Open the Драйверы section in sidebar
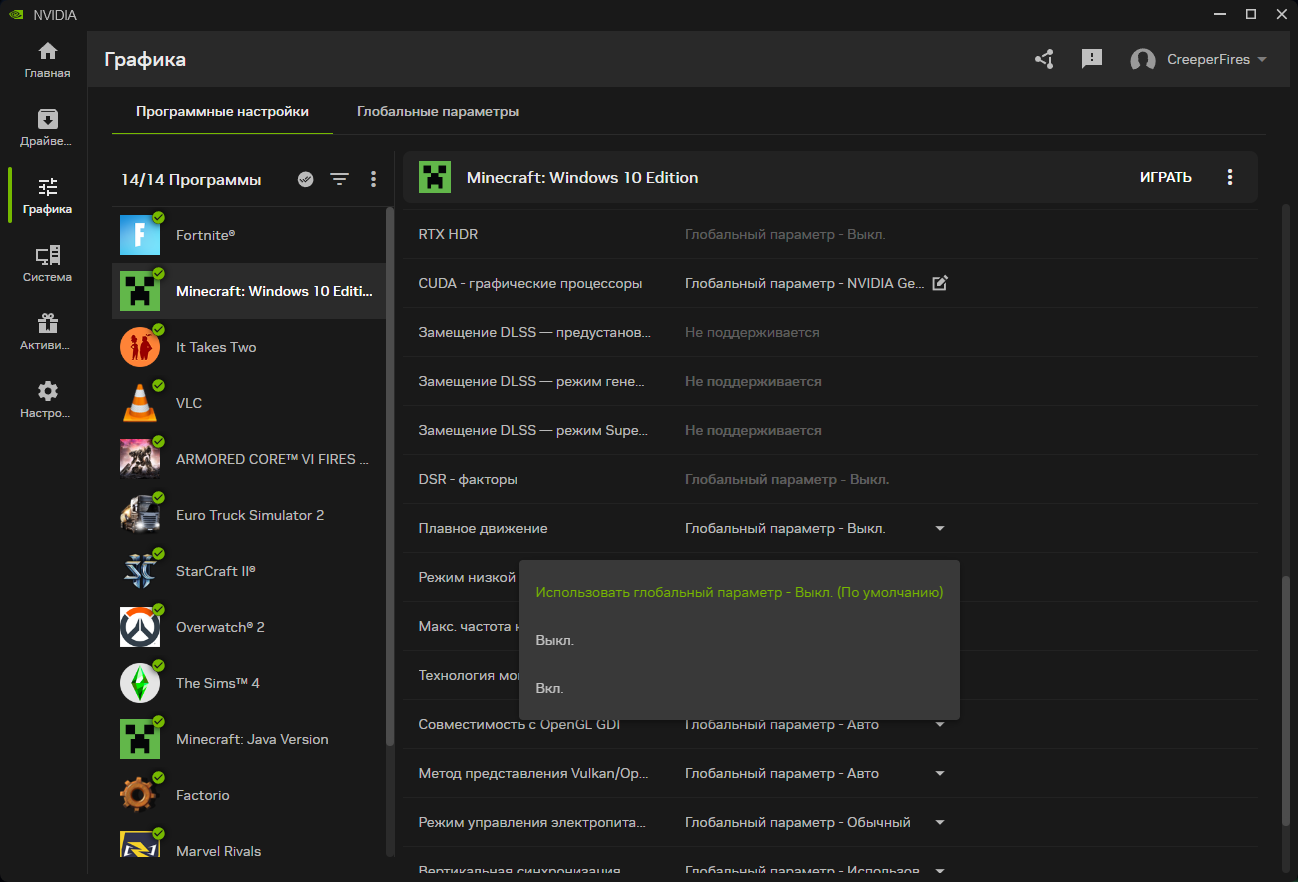The height and width of the screenshot is (882, 1298). coord(47,128)
